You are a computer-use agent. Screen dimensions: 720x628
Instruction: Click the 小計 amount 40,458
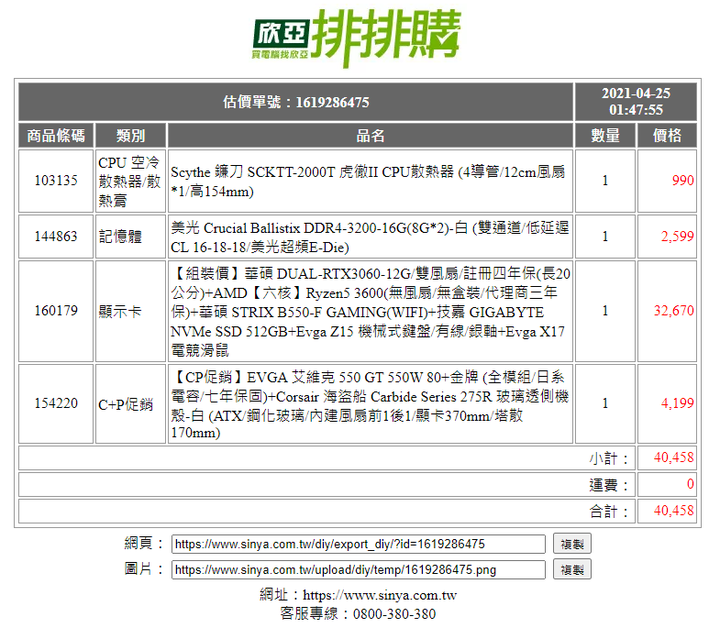coord(674,458)
